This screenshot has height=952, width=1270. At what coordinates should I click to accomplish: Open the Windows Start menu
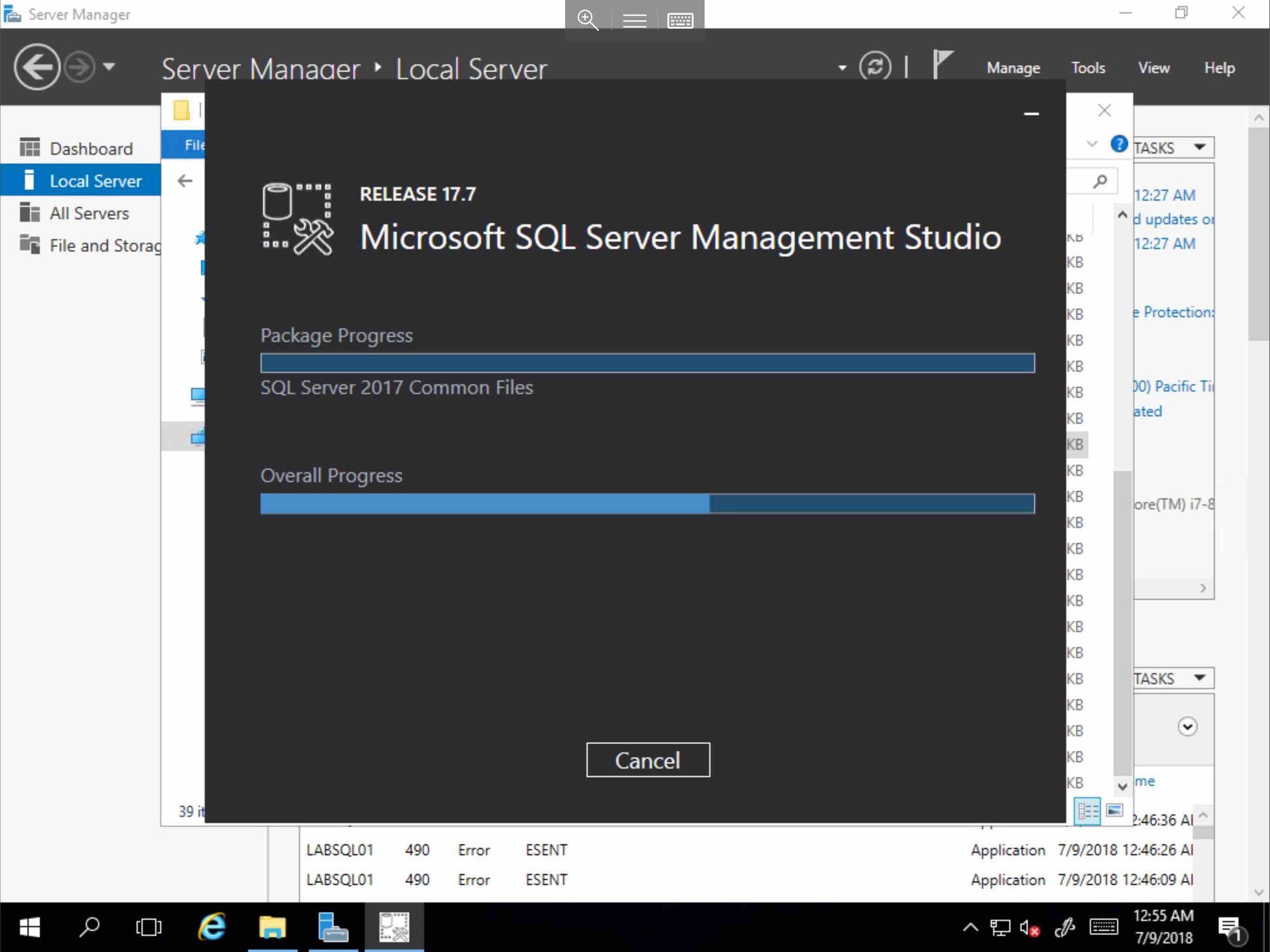pyautogui.click(x=30, y=927)
